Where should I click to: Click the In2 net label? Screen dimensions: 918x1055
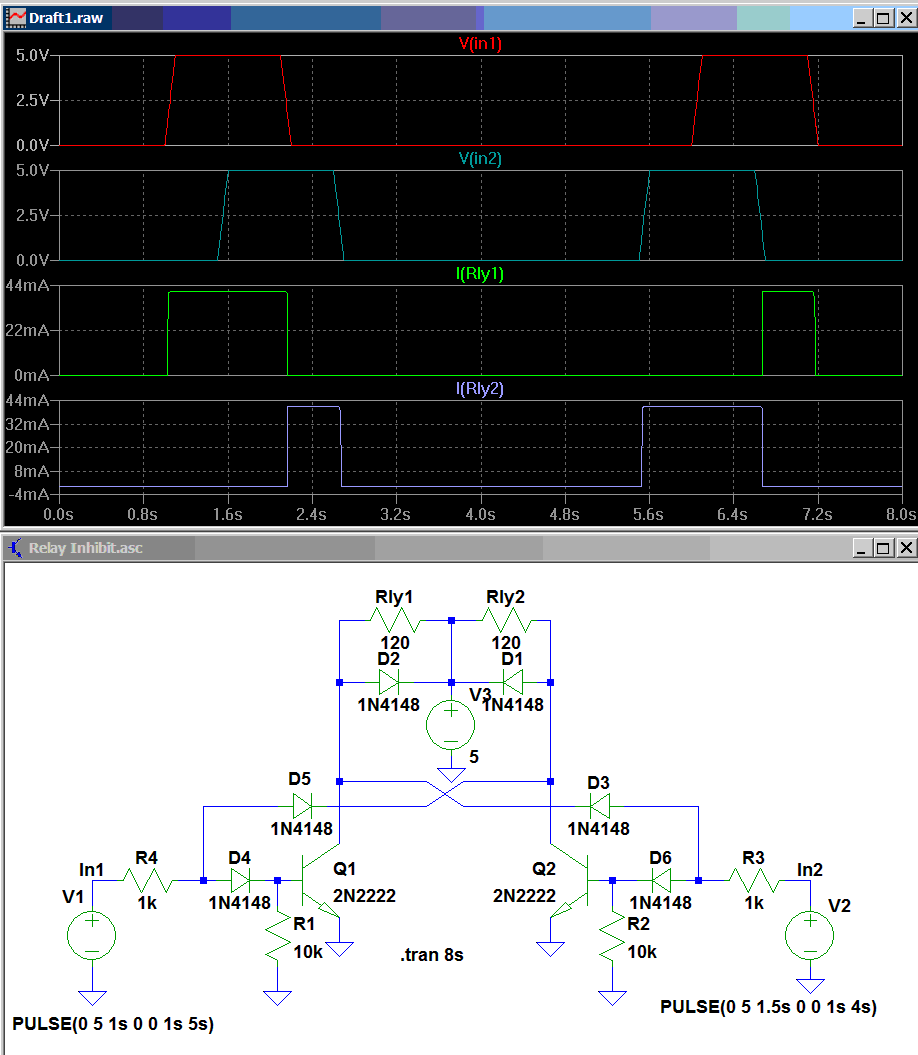(x=810, y=870)
